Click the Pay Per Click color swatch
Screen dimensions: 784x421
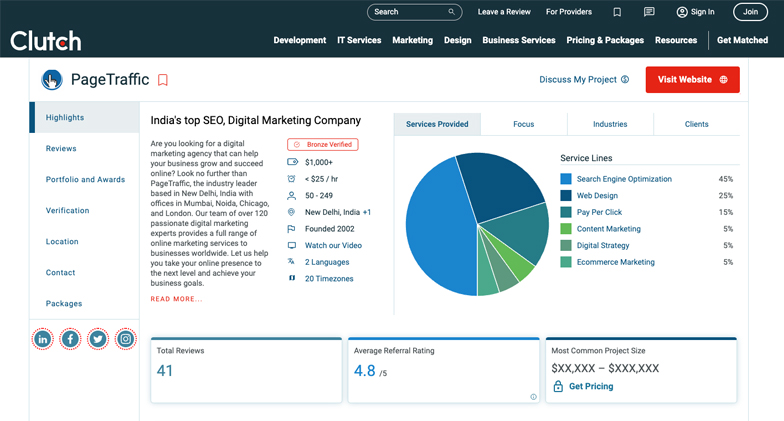click(x=566, y=212)
